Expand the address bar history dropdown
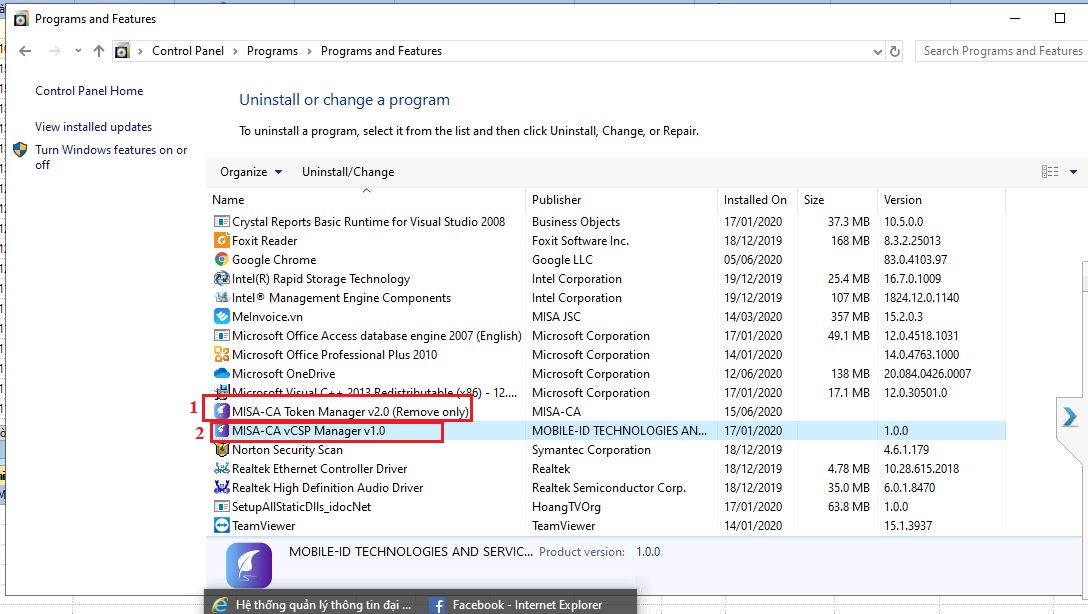1088x614 pixels. (x=877, y=51)
